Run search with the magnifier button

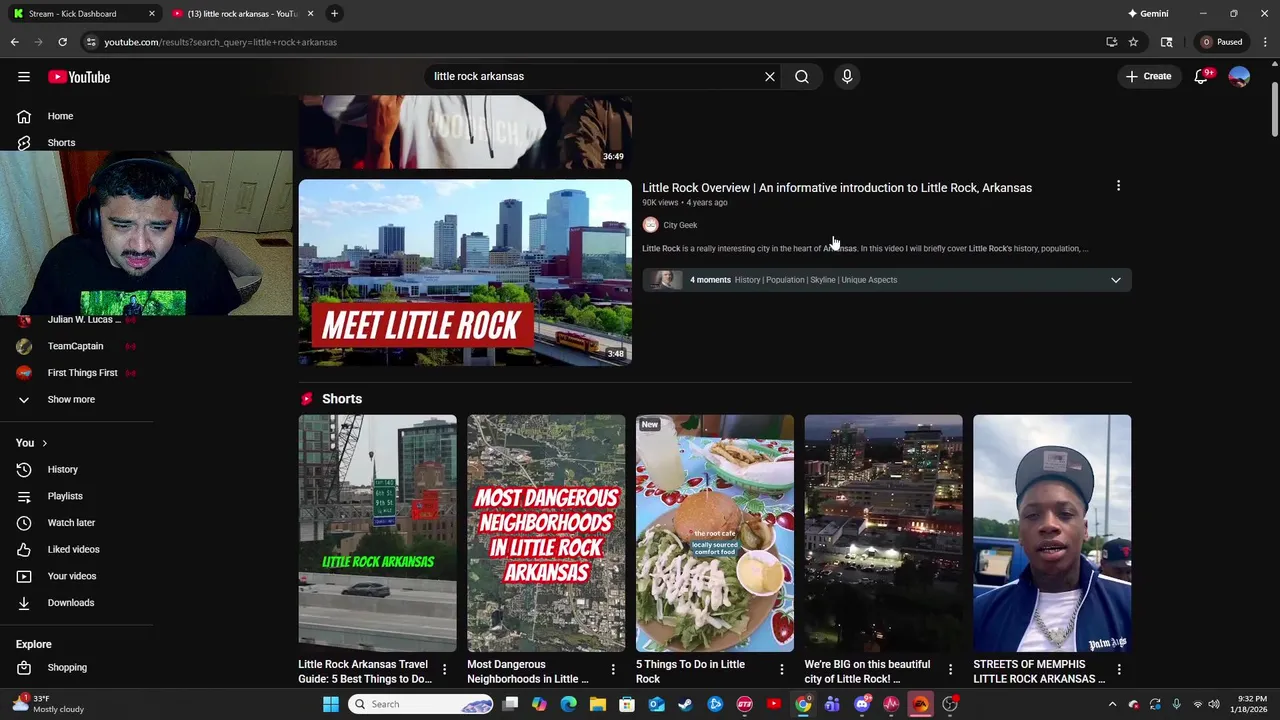[x=802, y=77]
